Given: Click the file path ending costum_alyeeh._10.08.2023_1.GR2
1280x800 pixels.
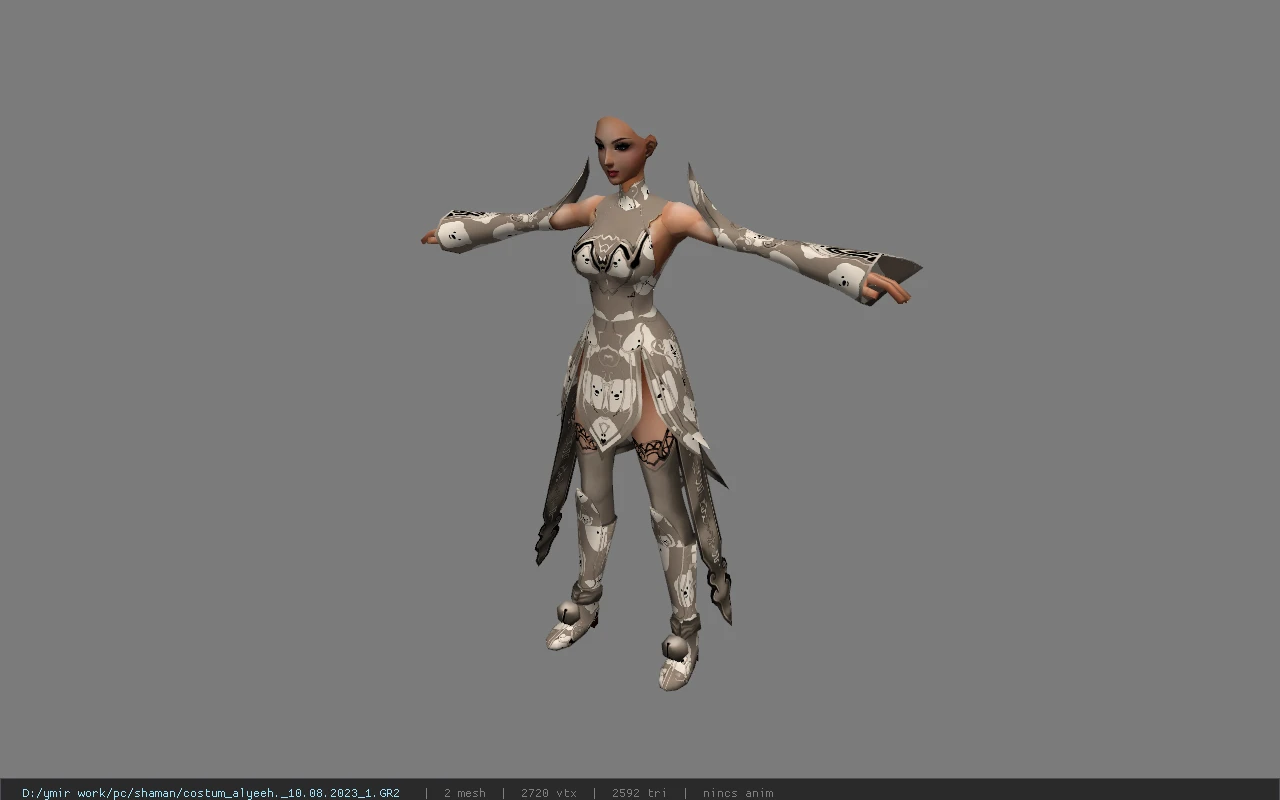Looking at the screenshot, I should [211, 793].
